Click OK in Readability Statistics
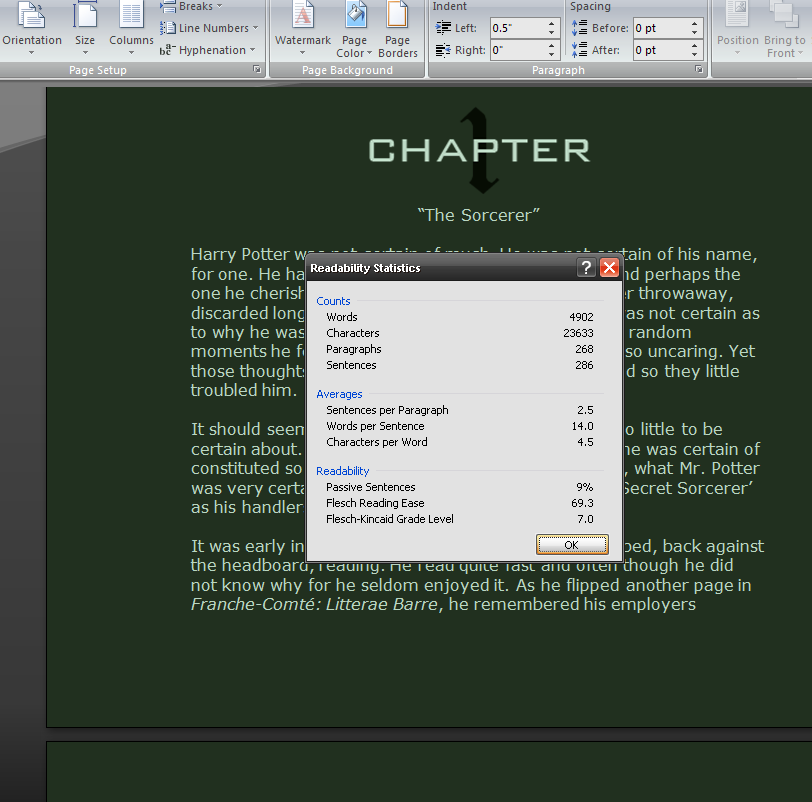This screenshot has height=802, width=812. point(572,545)
